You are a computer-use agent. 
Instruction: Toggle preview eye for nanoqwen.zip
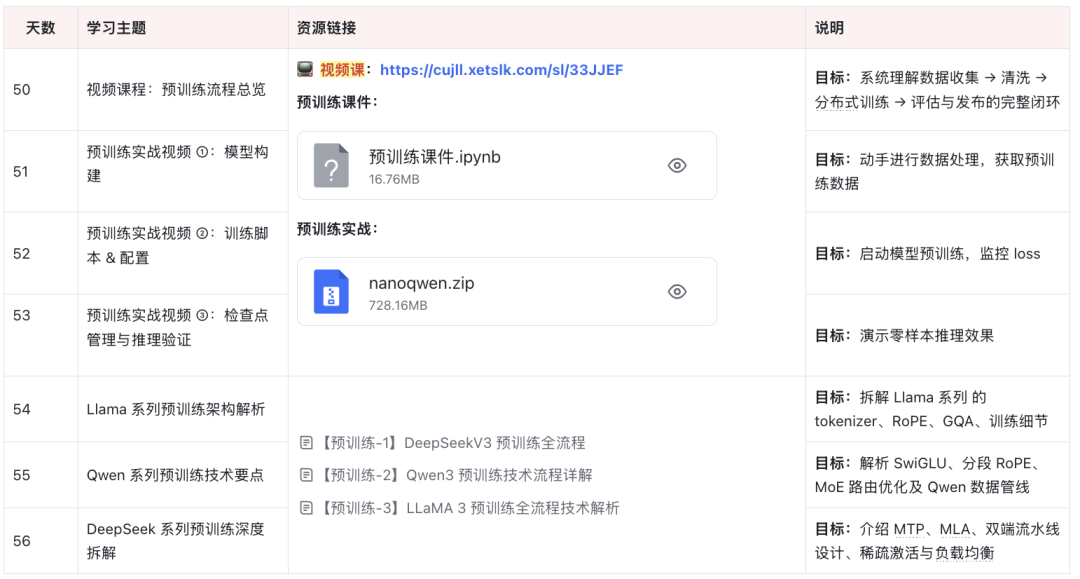[676, 291]
